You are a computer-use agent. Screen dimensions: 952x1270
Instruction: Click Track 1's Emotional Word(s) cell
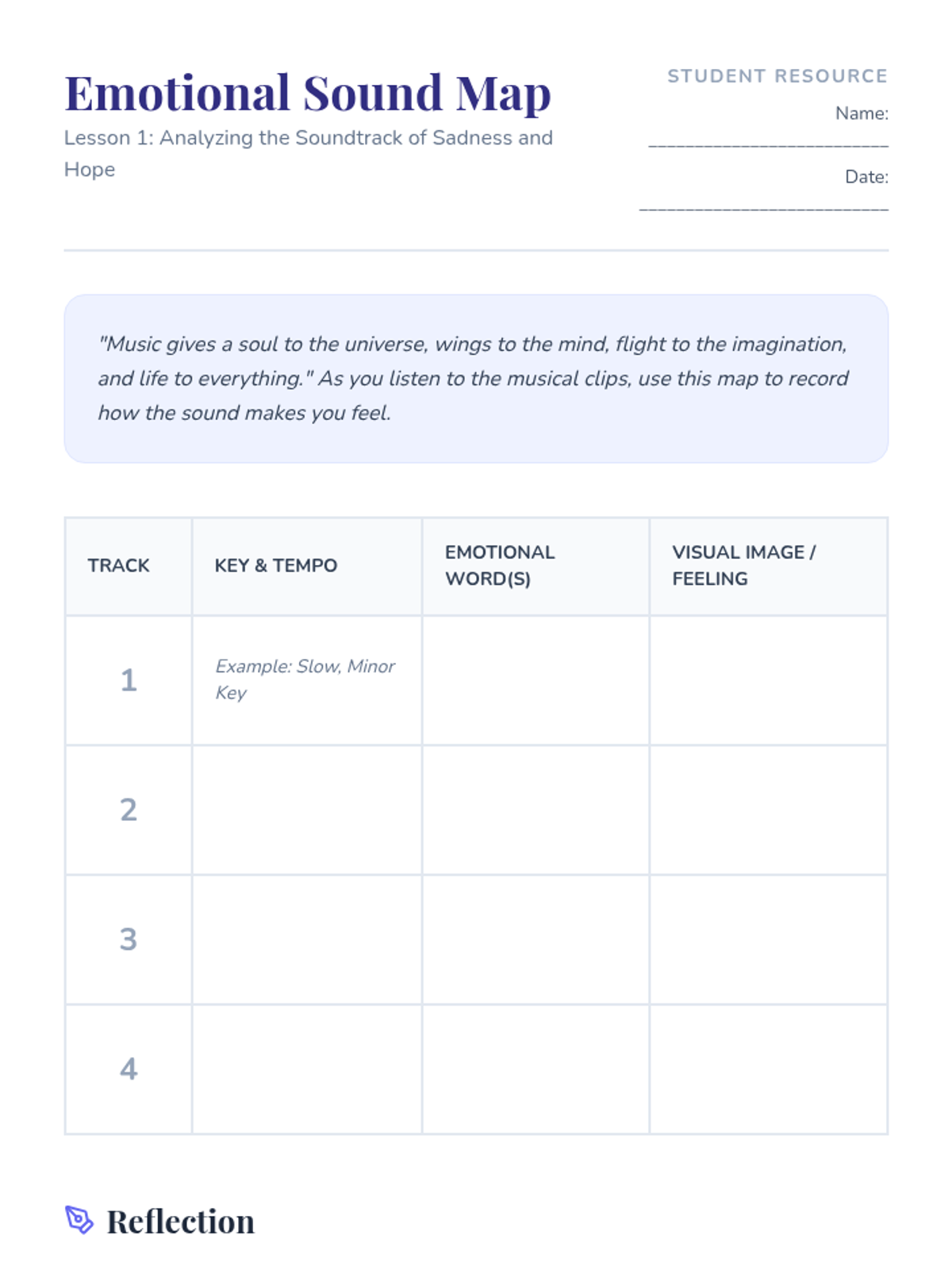(535, 680)
